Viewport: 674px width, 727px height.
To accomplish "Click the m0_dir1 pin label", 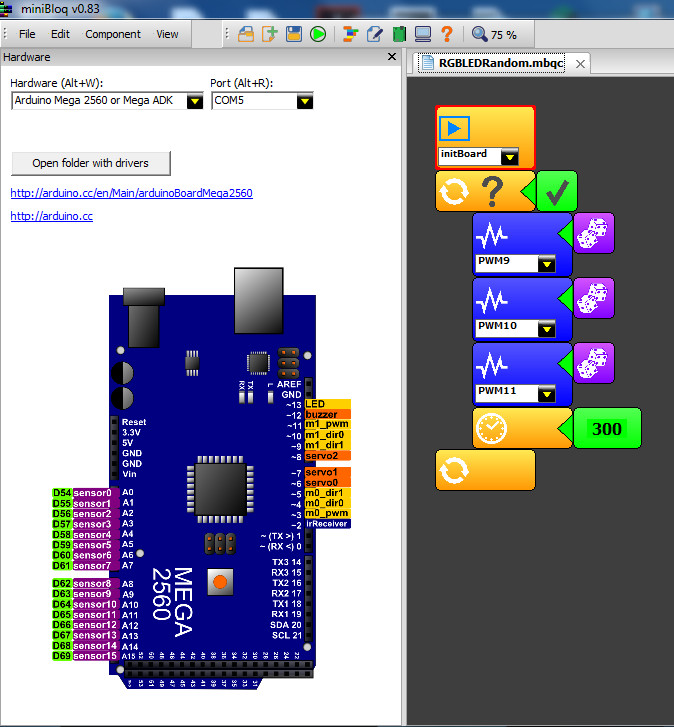I will pyautogui.click(x=327, y=493).
